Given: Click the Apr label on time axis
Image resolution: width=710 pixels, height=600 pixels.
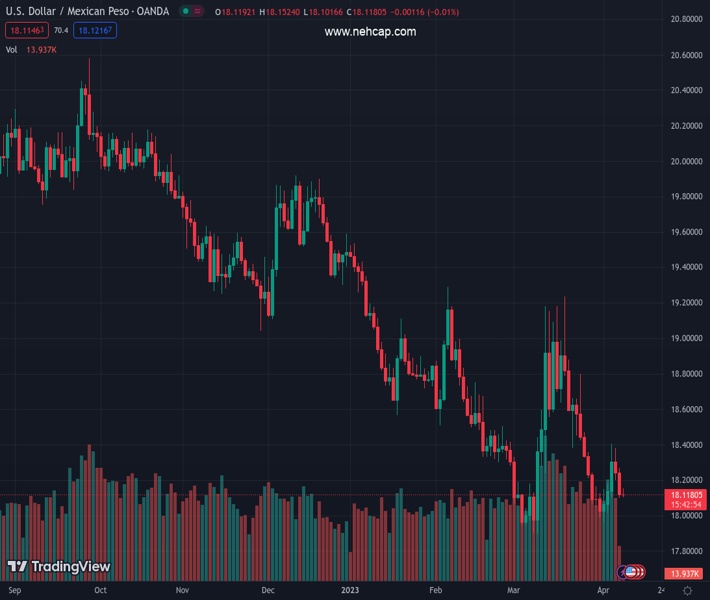Looking at the screenshot, I should (603, 590).
